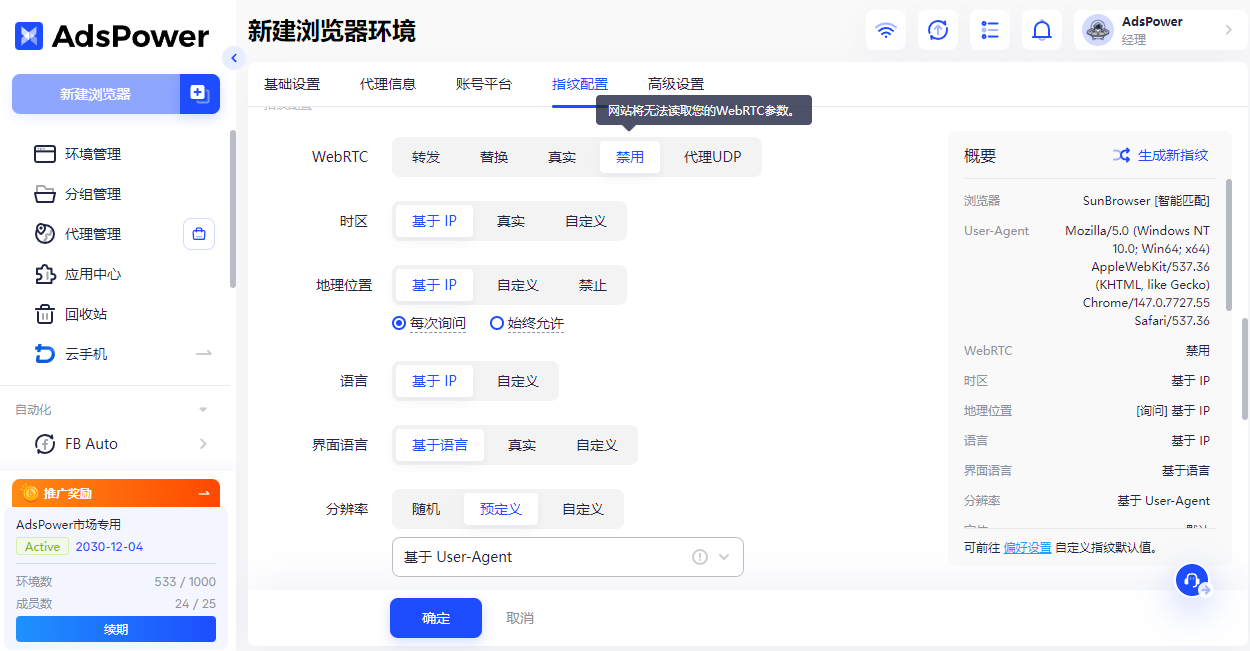Collapse the 自动化 section arrow
This screenshot has width=1250, height=651.
point(204,410)
